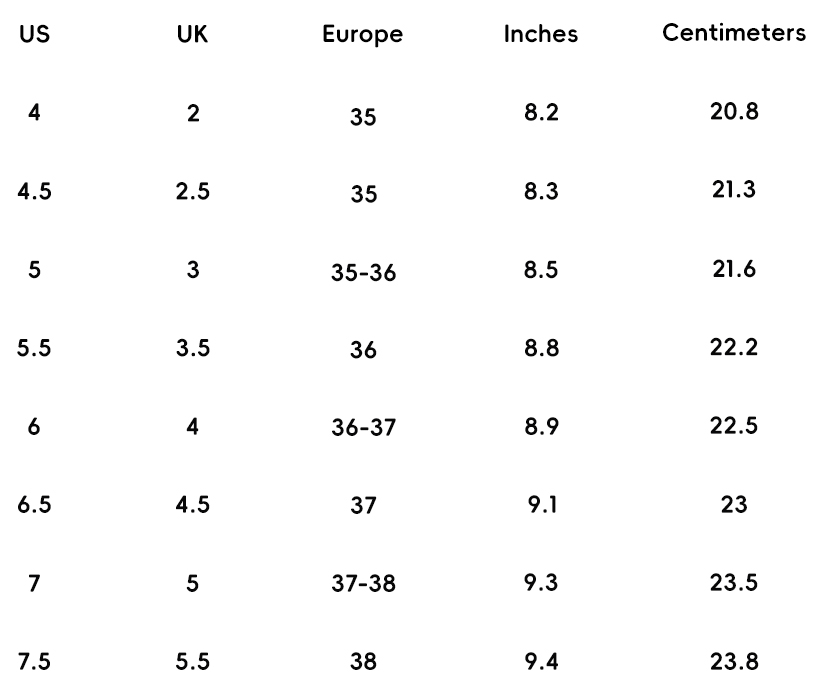Click Europe size 38 cell
Image resolution: width=822 pixels, height=686 pixels.
point(364,661)
